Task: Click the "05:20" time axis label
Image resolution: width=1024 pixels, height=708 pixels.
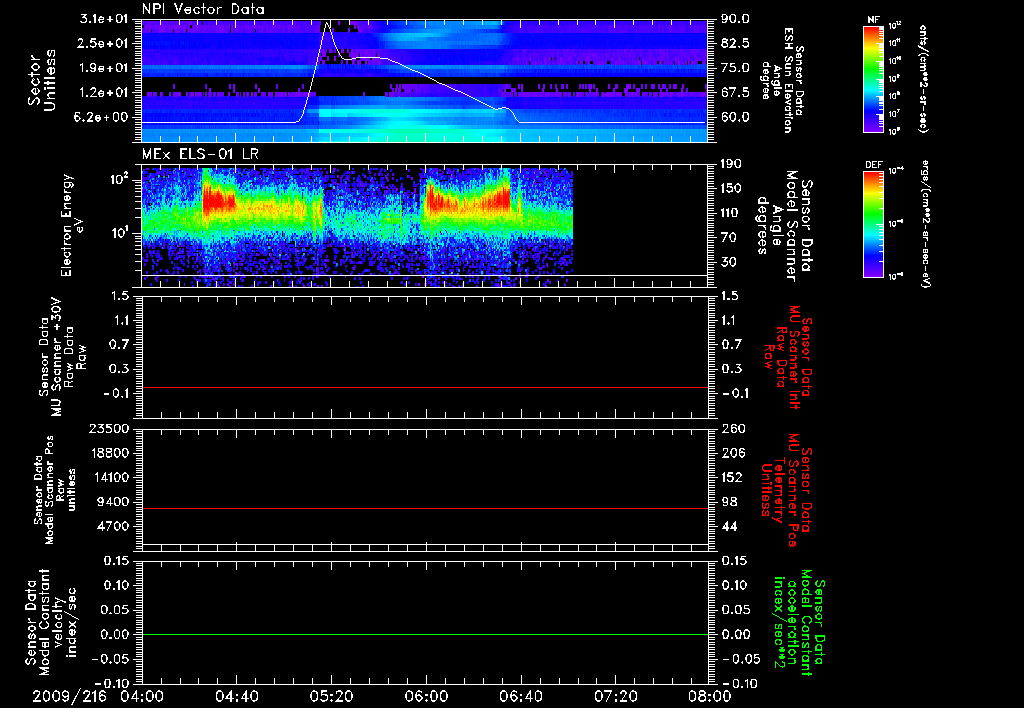Action: pos(331,697)
